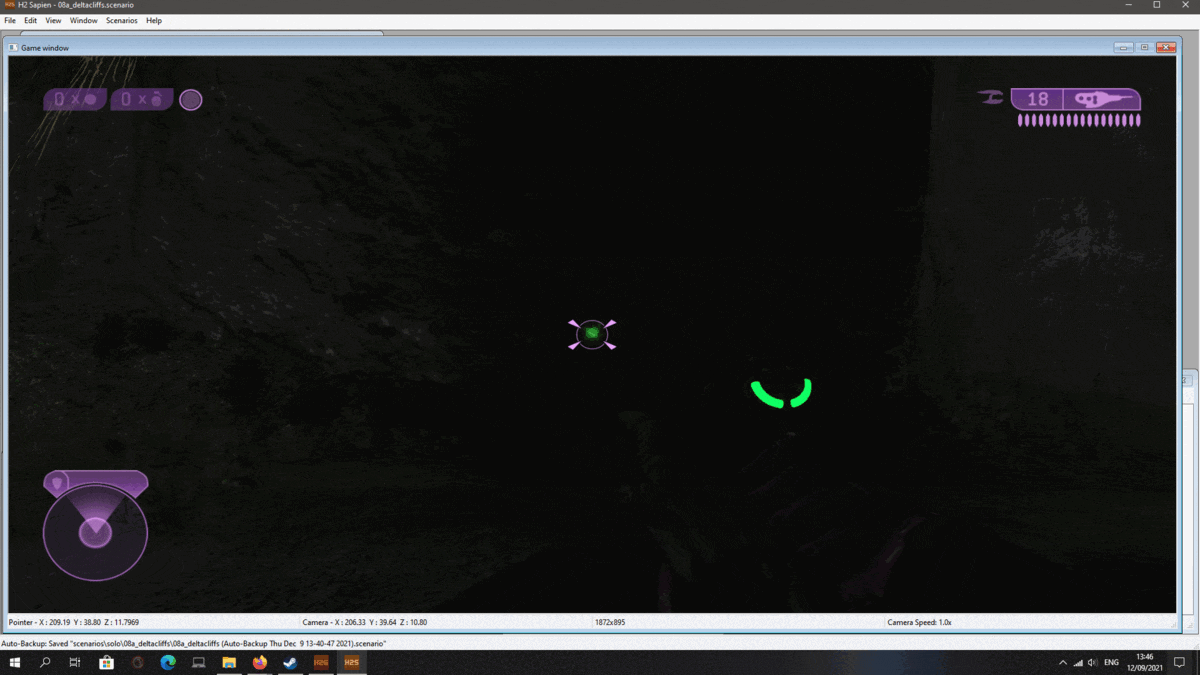Click the green curved object marker
The image size is (1200, 675).
(781, 393)
